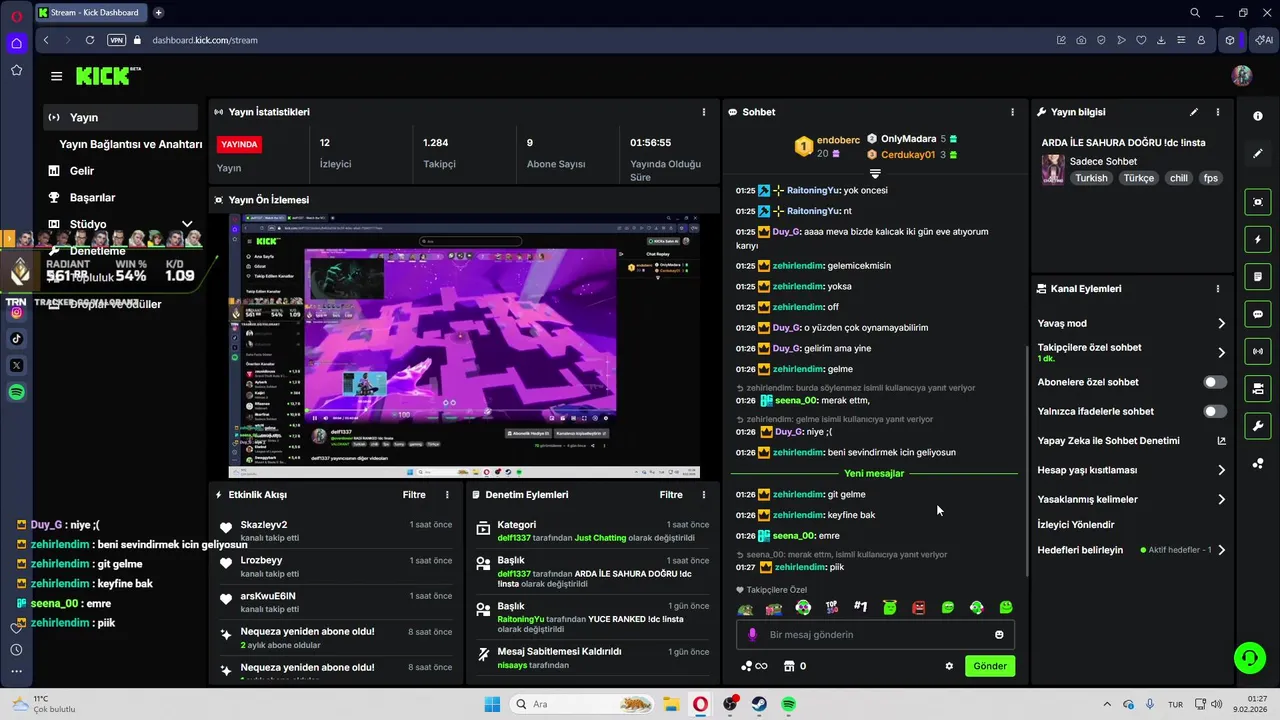Open Yayın İstatistikleri three-dot menu
This screenshot has width=1280, height=720.
pos(704,112)
